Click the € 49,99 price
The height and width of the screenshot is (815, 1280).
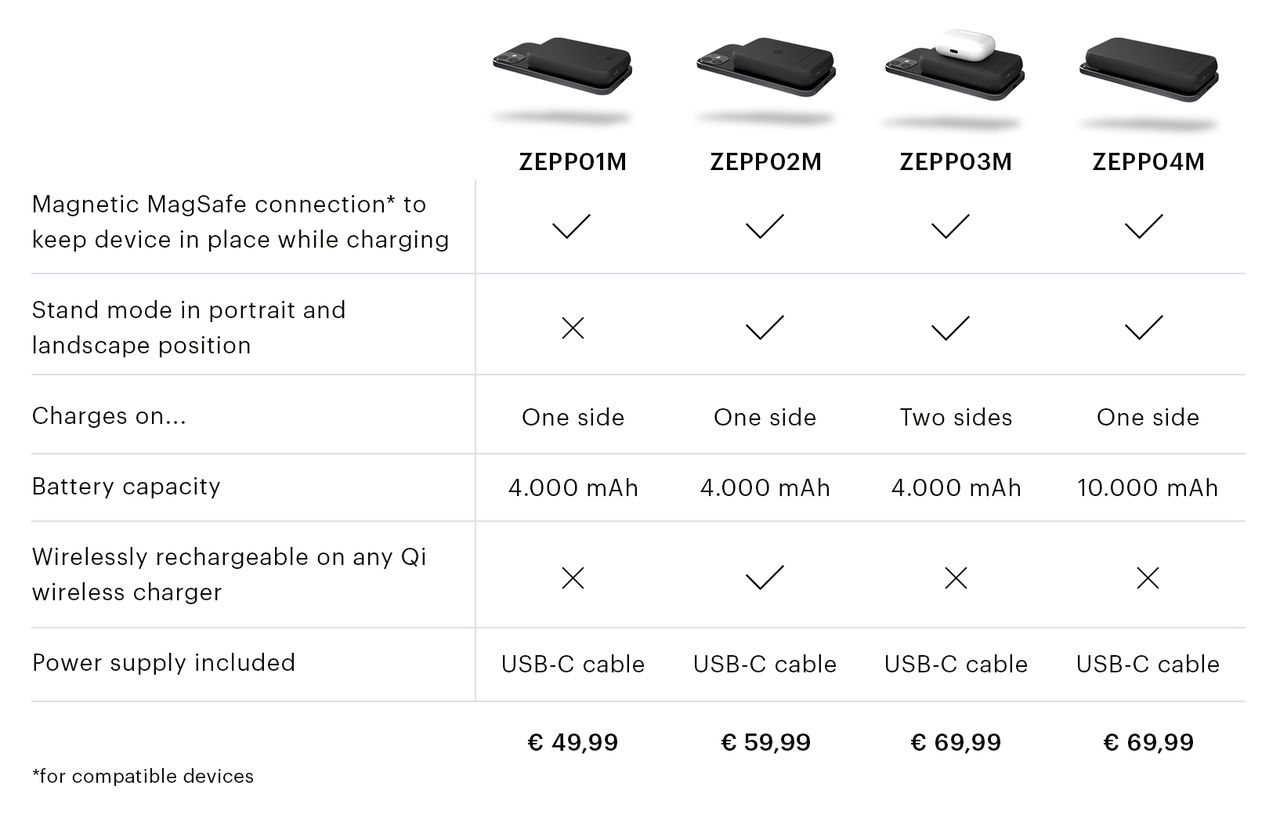pyautogui.click(x=573, y=742)
